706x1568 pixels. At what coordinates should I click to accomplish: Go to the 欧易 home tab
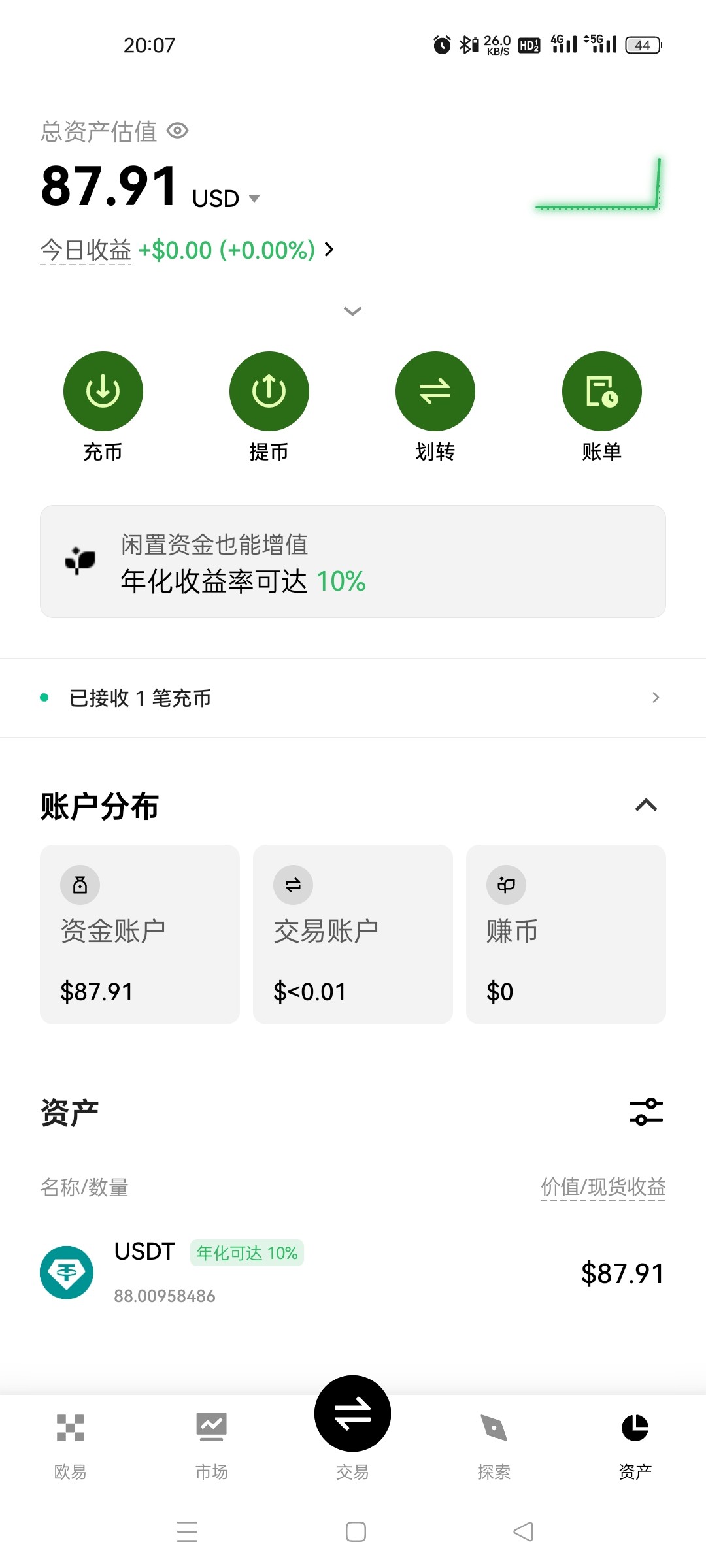tap(70, 1444)
